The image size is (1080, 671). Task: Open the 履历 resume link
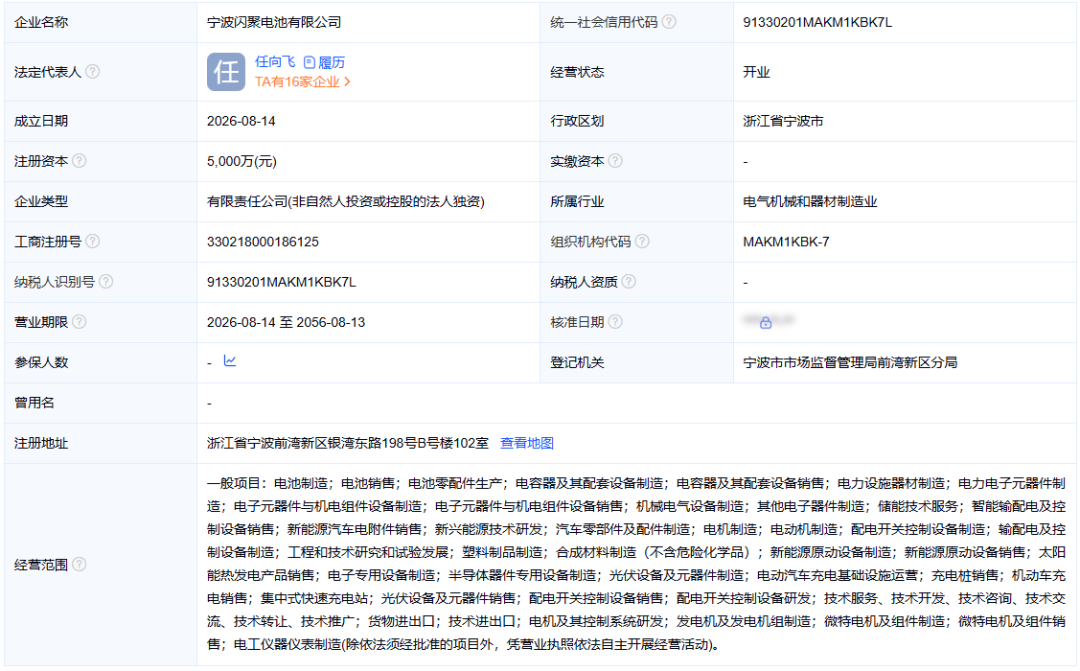tap(324, 62)
